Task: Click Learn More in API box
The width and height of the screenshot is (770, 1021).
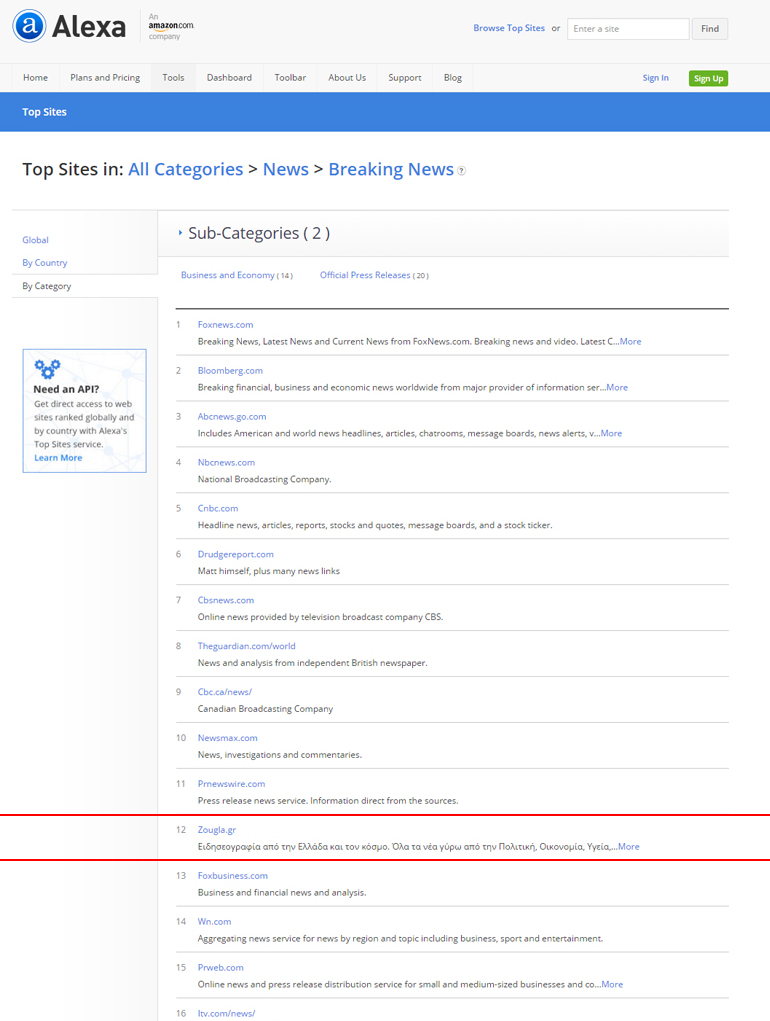Action: [x=58, y=458]
